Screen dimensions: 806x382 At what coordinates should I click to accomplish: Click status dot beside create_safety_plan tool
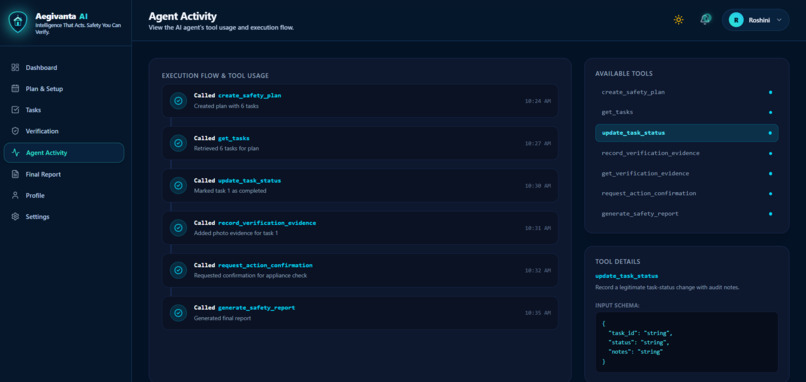[770, 93]
